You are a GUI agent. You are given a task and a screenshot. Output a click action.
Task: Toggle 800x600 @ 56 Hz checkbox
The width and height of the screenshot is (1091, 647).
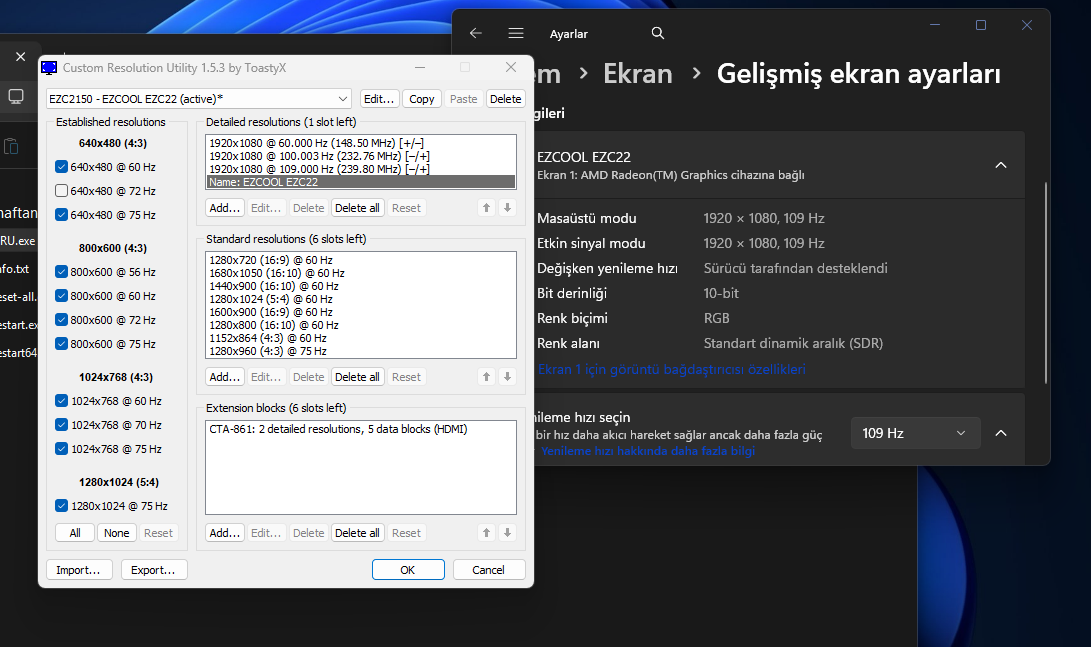[61, 272]
